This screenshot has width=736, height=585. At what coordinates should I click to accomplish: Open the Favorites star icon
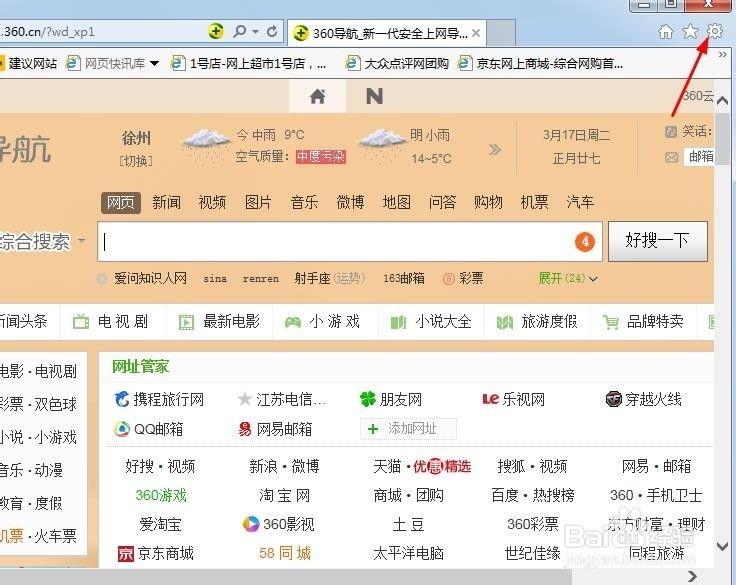click(x=690, y=32)
